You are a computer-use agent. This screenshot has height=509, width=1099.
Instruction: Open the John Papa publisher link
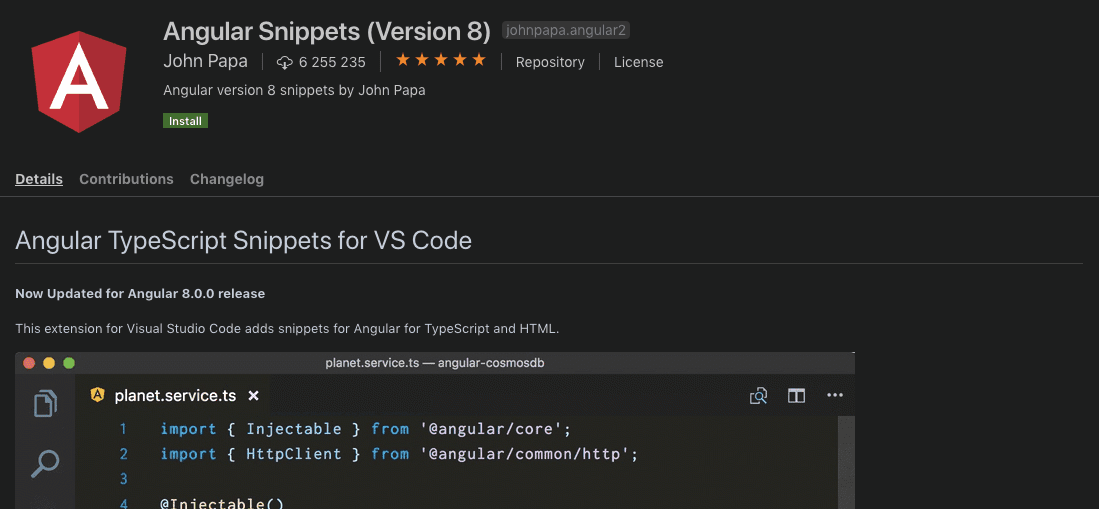tap(205, 61)
